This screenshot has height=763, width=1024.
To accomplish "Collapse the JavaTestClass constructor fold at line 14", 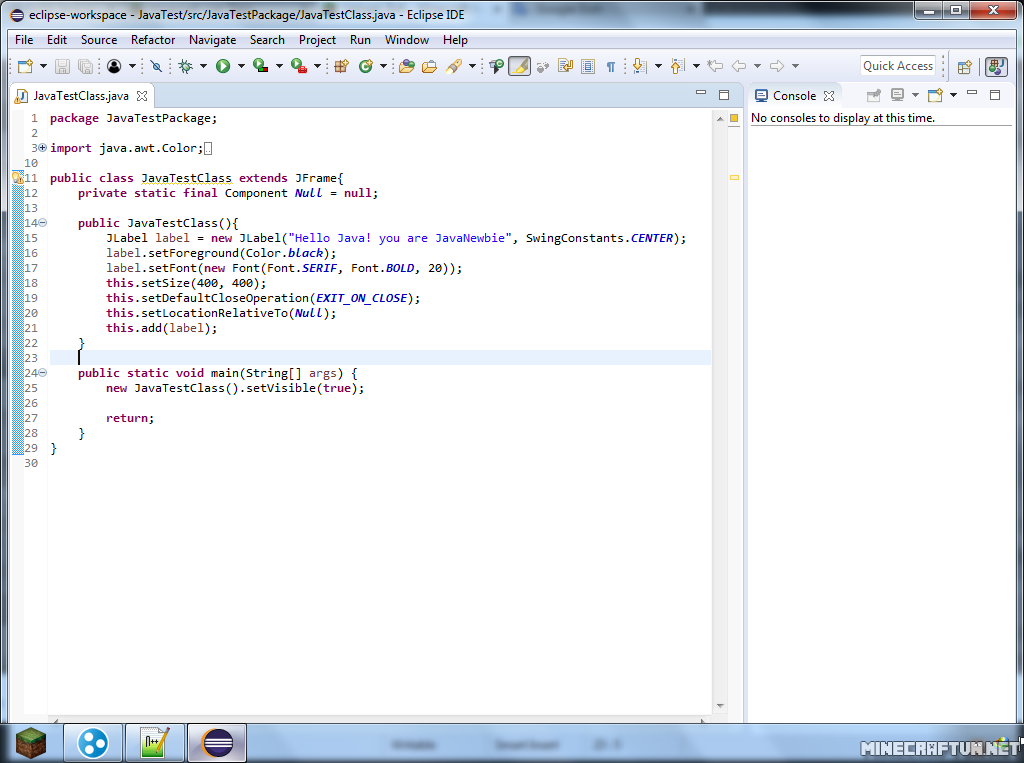I will click(x=42, y=223).
